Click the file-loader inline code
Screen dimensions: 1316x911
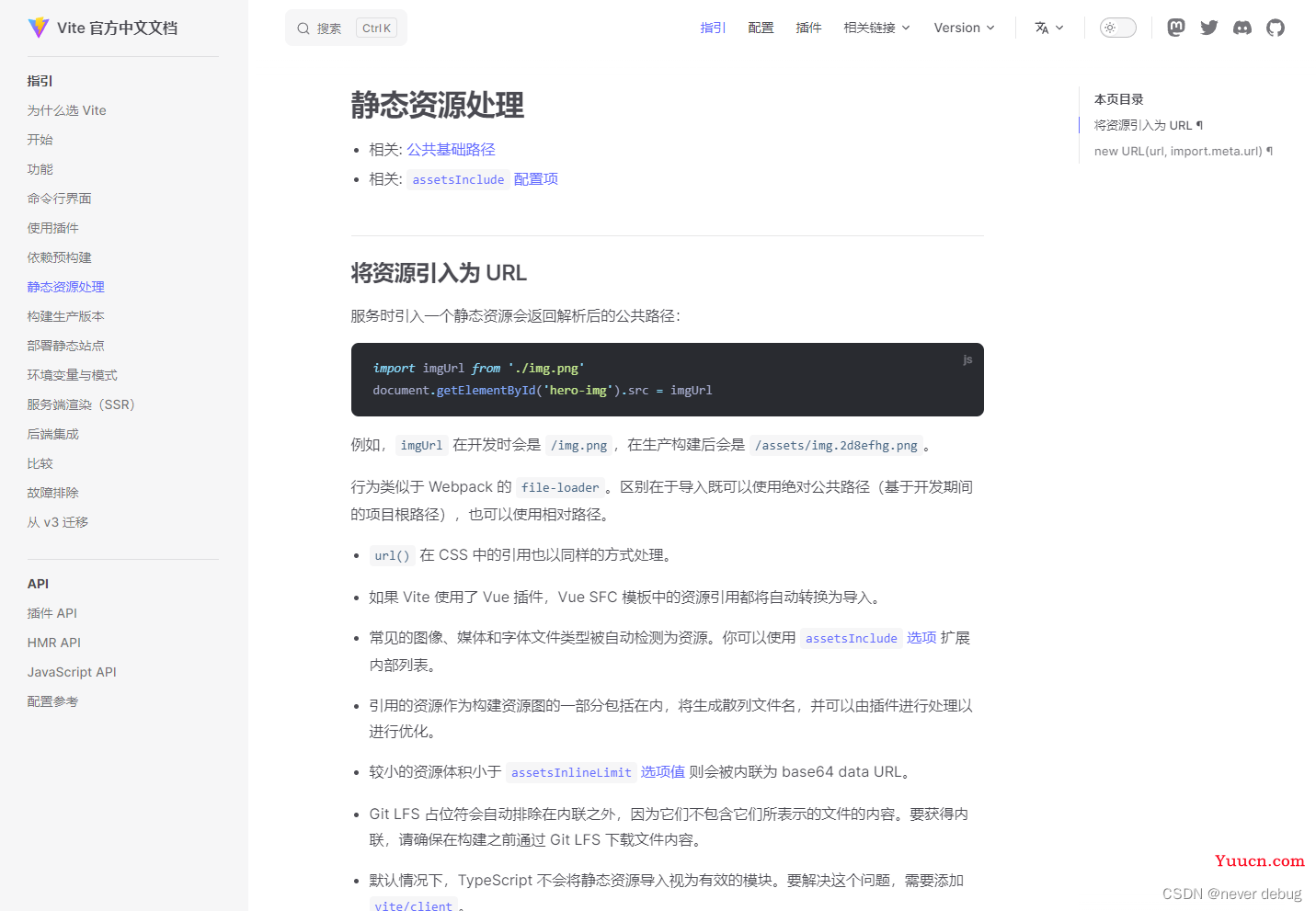[x=560, y=487]
